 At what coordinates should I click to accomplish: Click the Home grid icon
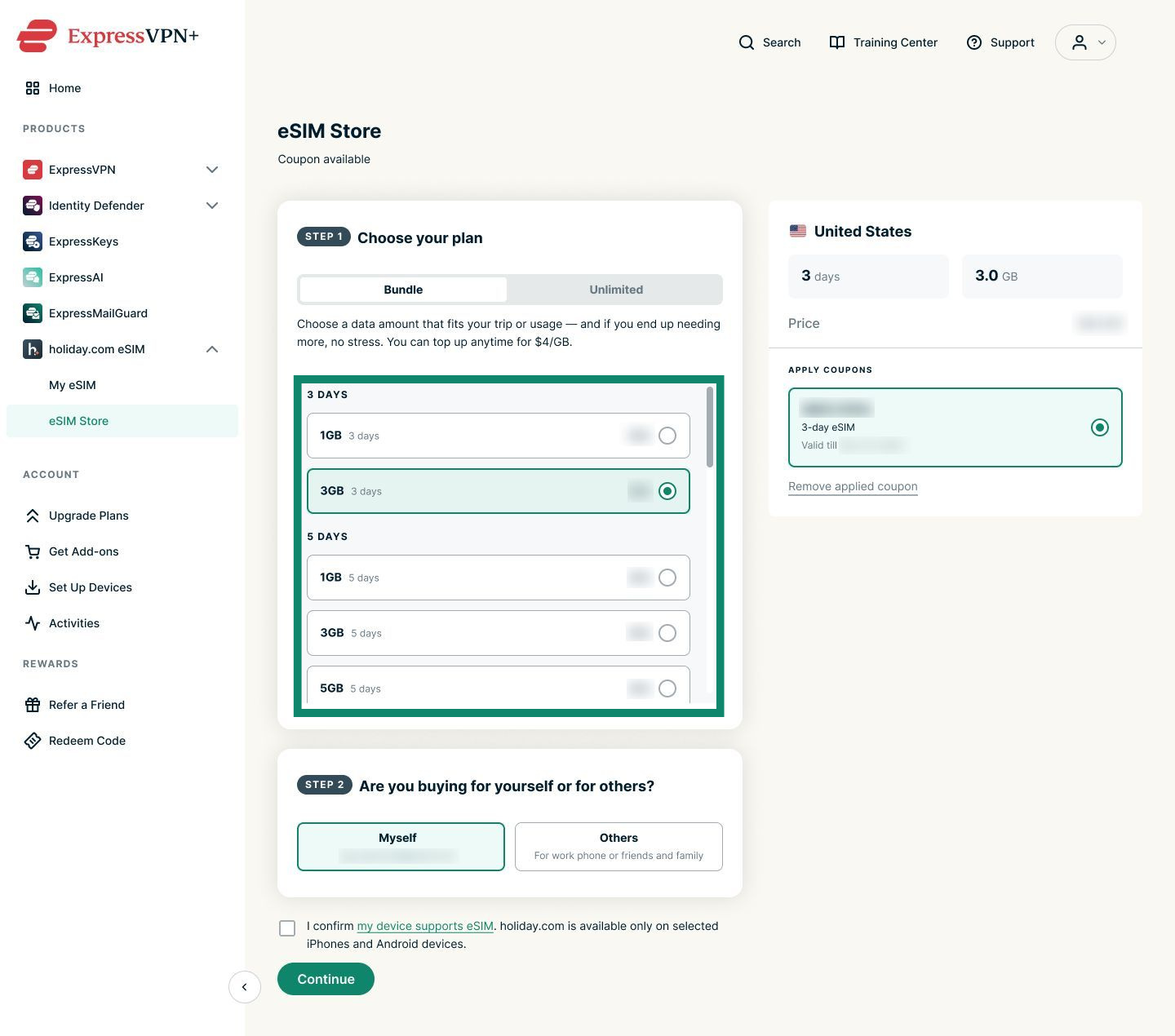tap(33, 88)
